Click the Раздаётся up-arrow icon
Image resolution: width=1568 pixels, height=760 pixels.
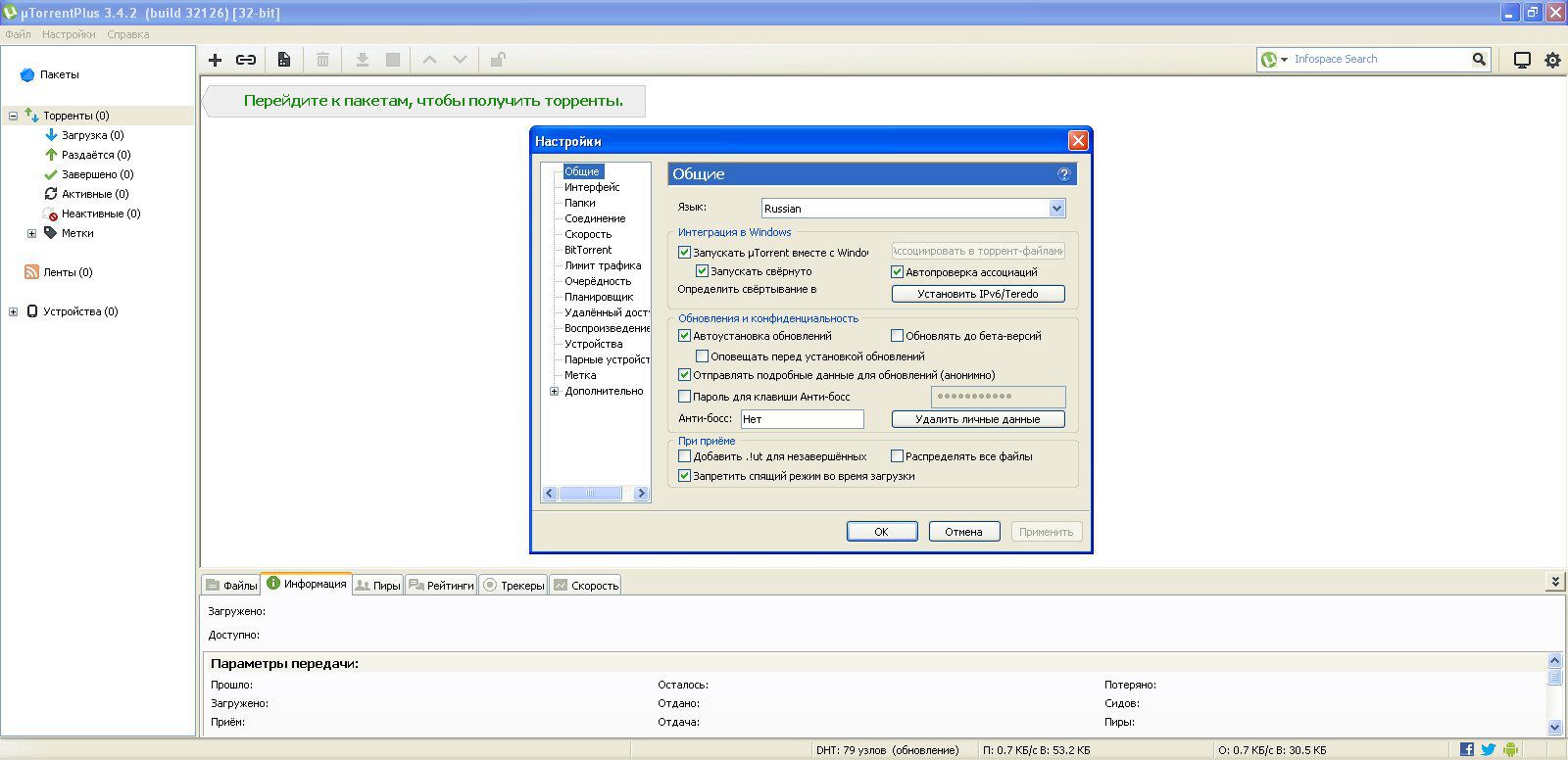click(x=52, y=155)
